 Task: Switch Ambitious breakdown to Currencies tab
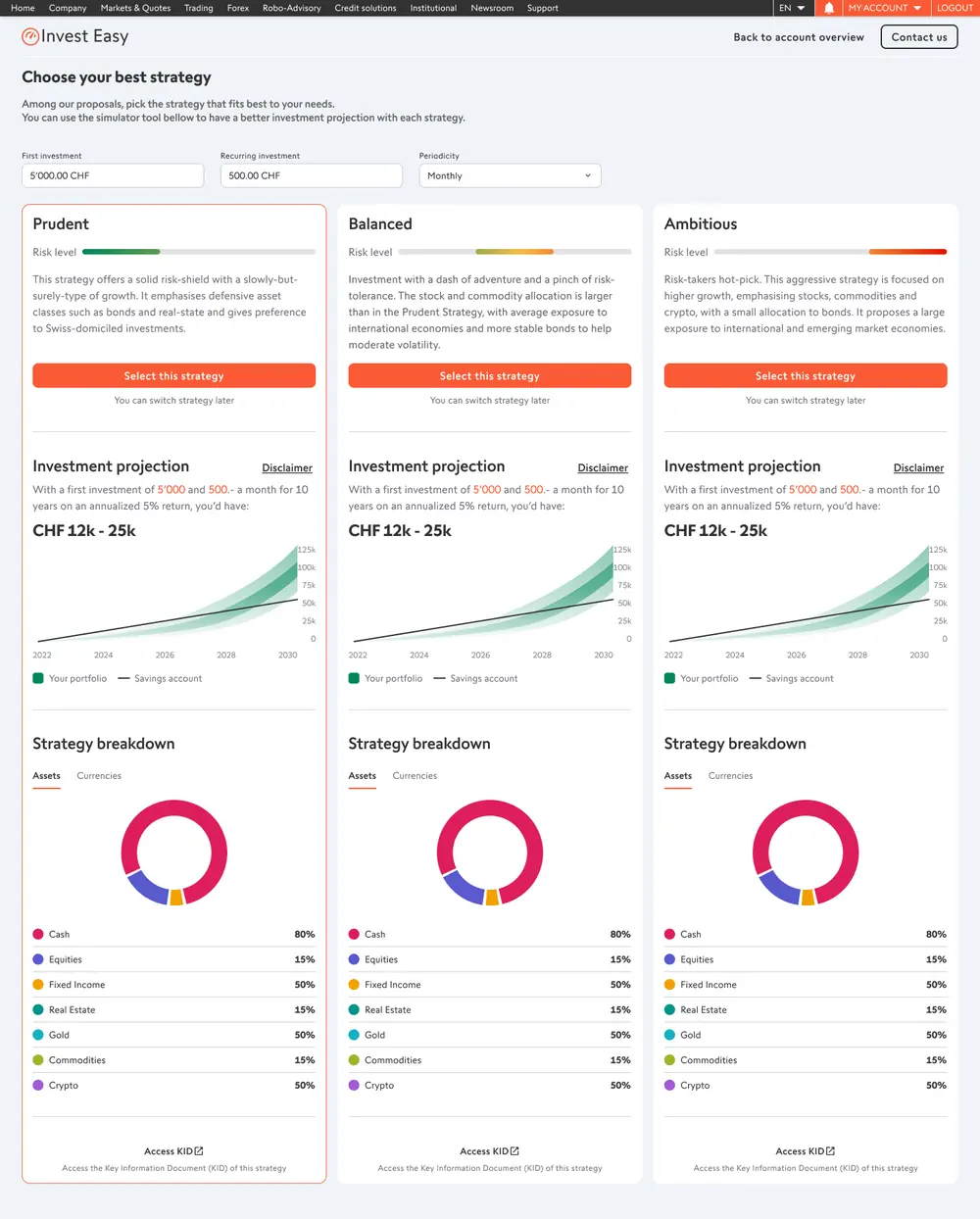pyautogui.click(x=730, y=776)
